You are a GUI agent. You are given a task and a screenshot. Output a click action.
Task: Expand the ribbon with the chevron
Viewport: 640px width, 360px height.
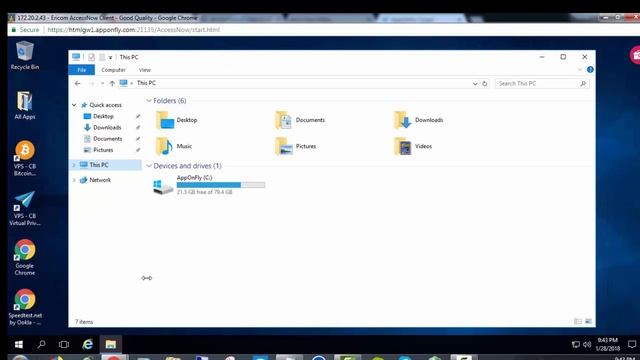click(x=580, y=70)
